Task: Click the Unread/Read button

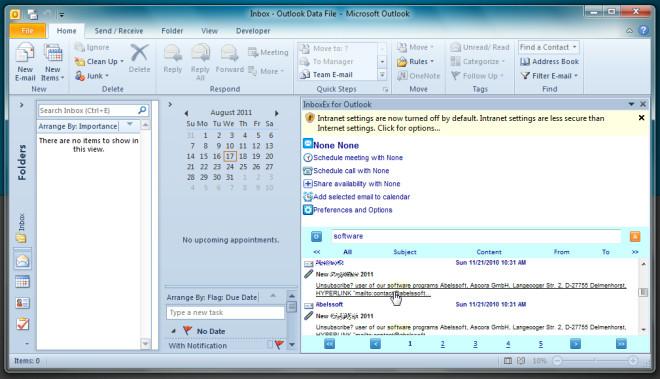Action: [x=480, y=47]
